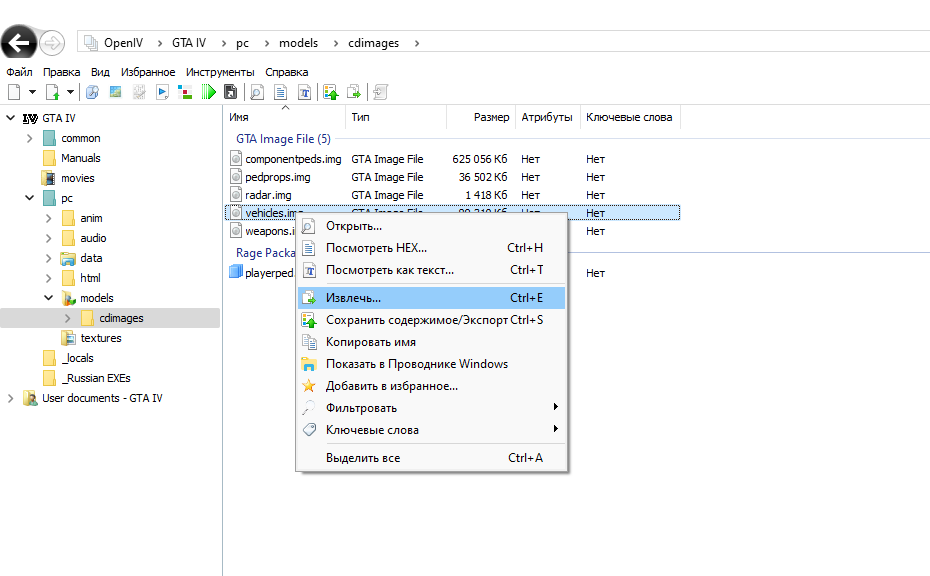Choose Показать в Проводнике Windows
930x576 pixels.
click(x=431, y=364)
